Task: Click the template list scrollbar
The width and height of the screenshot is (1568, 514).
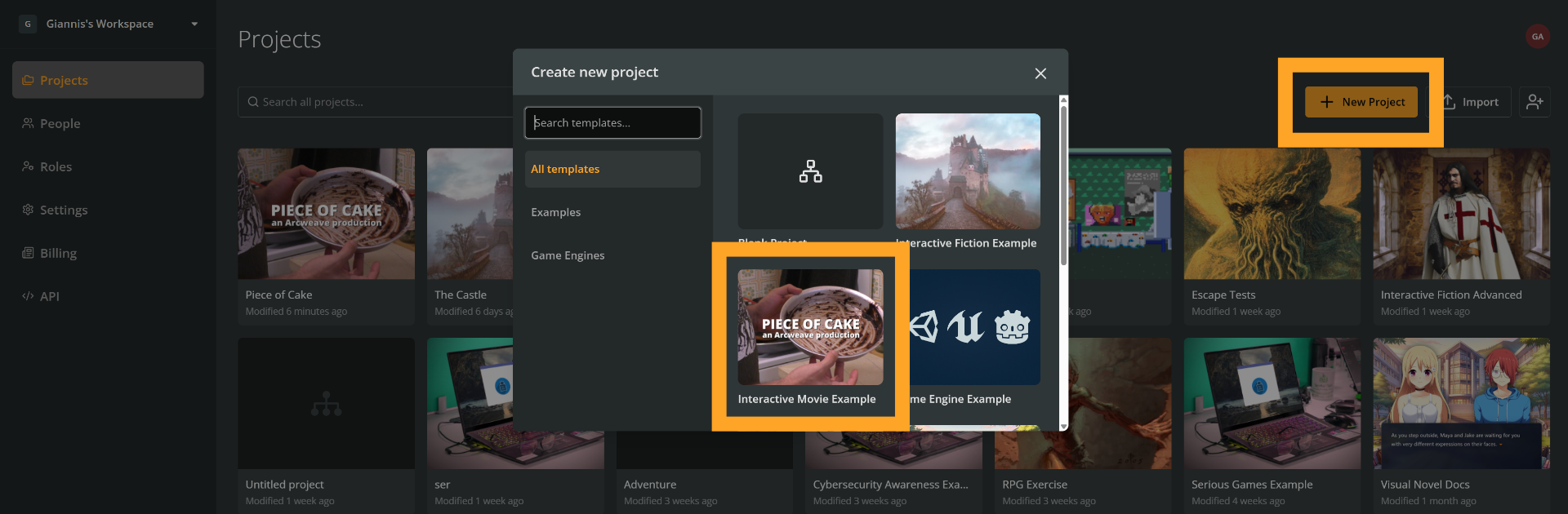Action: point(1063,186)
